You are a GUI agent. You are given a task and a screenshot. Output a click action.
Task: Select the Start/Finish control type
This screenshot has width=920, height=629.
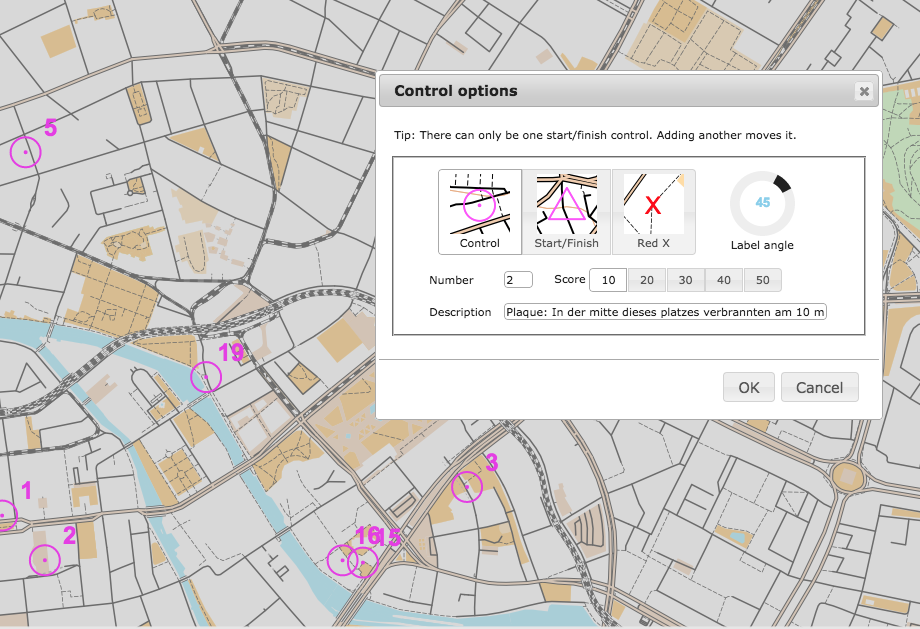566,212
